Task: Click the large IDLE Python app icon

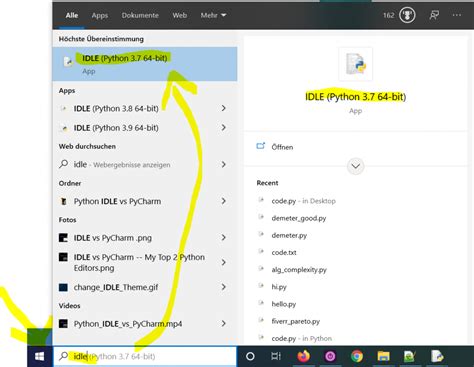Action: (x=355, y=64)
